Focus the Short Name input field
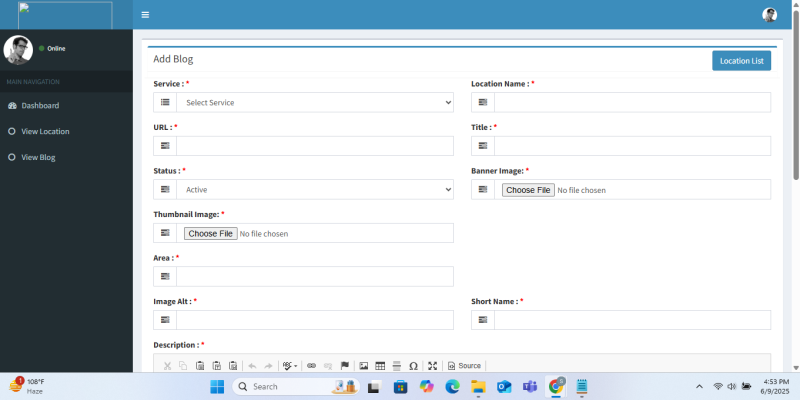 tap(632, 320)
